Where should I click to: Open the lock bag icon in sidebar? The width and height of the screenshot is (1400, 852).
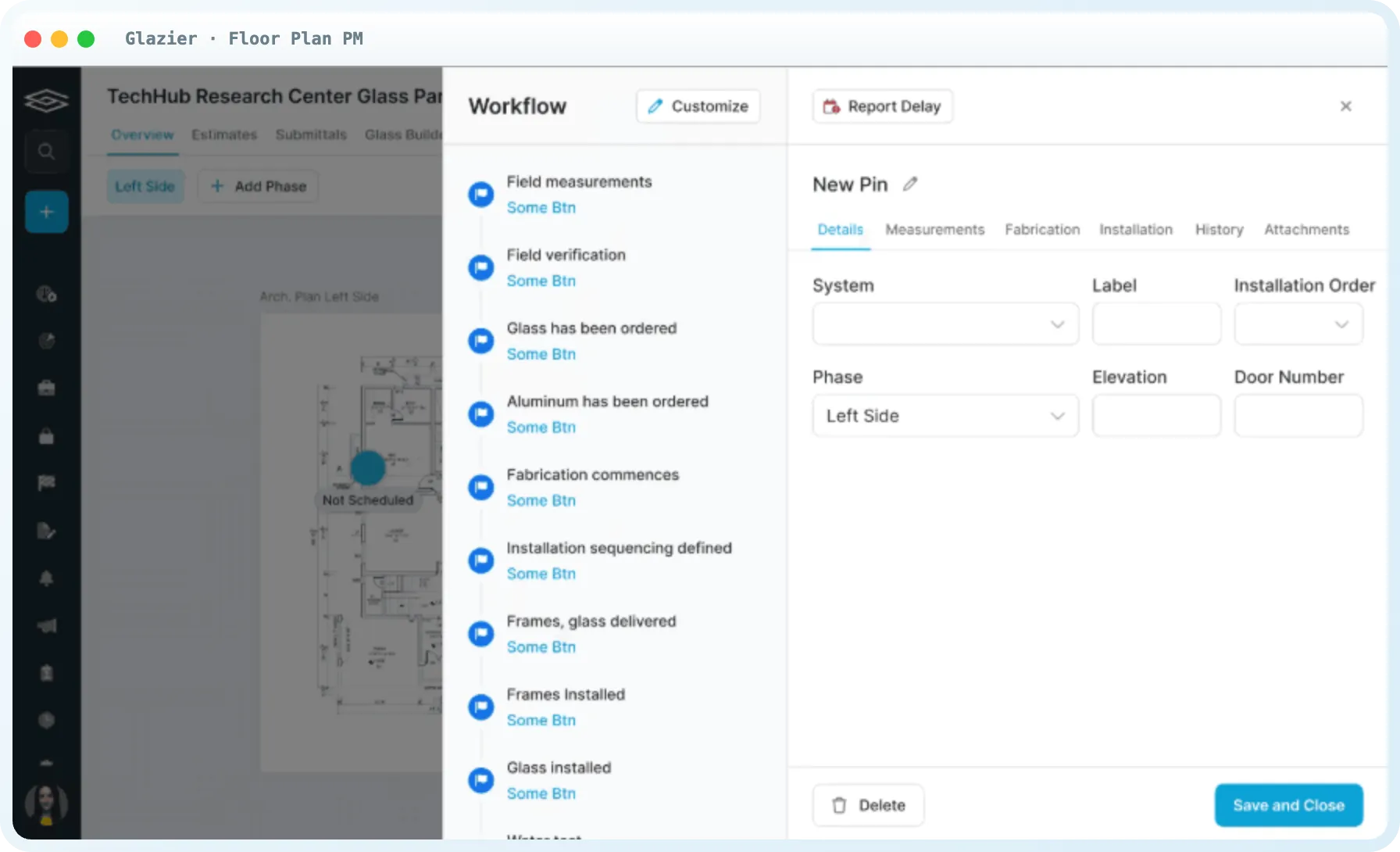pyautogui.click(x=46, y=436)
